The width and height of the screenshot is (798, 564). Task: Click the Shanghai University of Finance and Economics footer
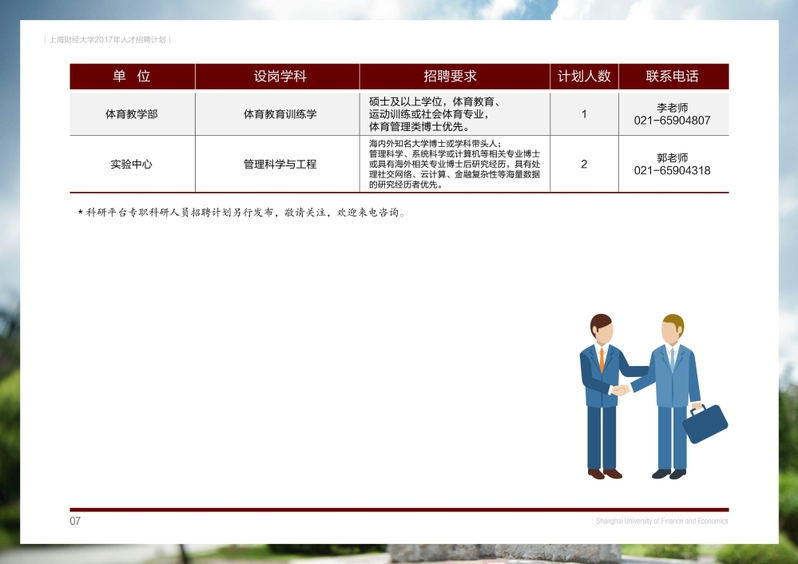tap(662, 521)
